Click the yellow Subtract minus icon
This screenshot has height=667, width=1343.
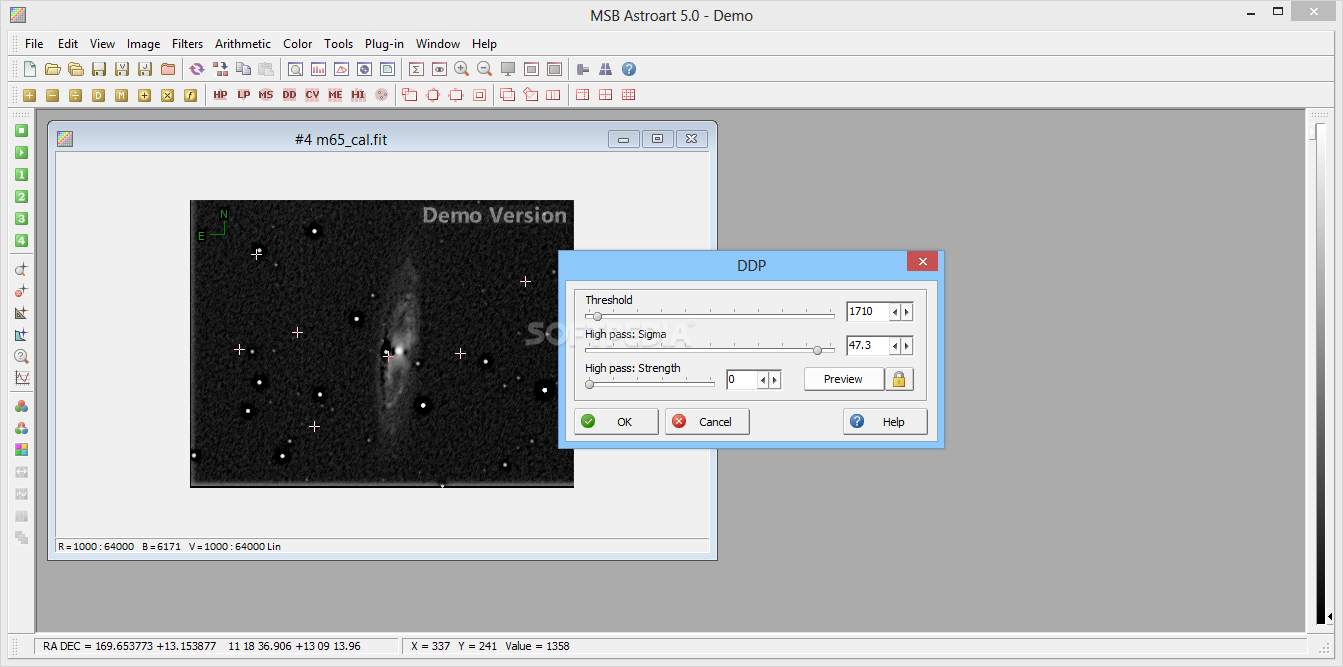point(52,95)
